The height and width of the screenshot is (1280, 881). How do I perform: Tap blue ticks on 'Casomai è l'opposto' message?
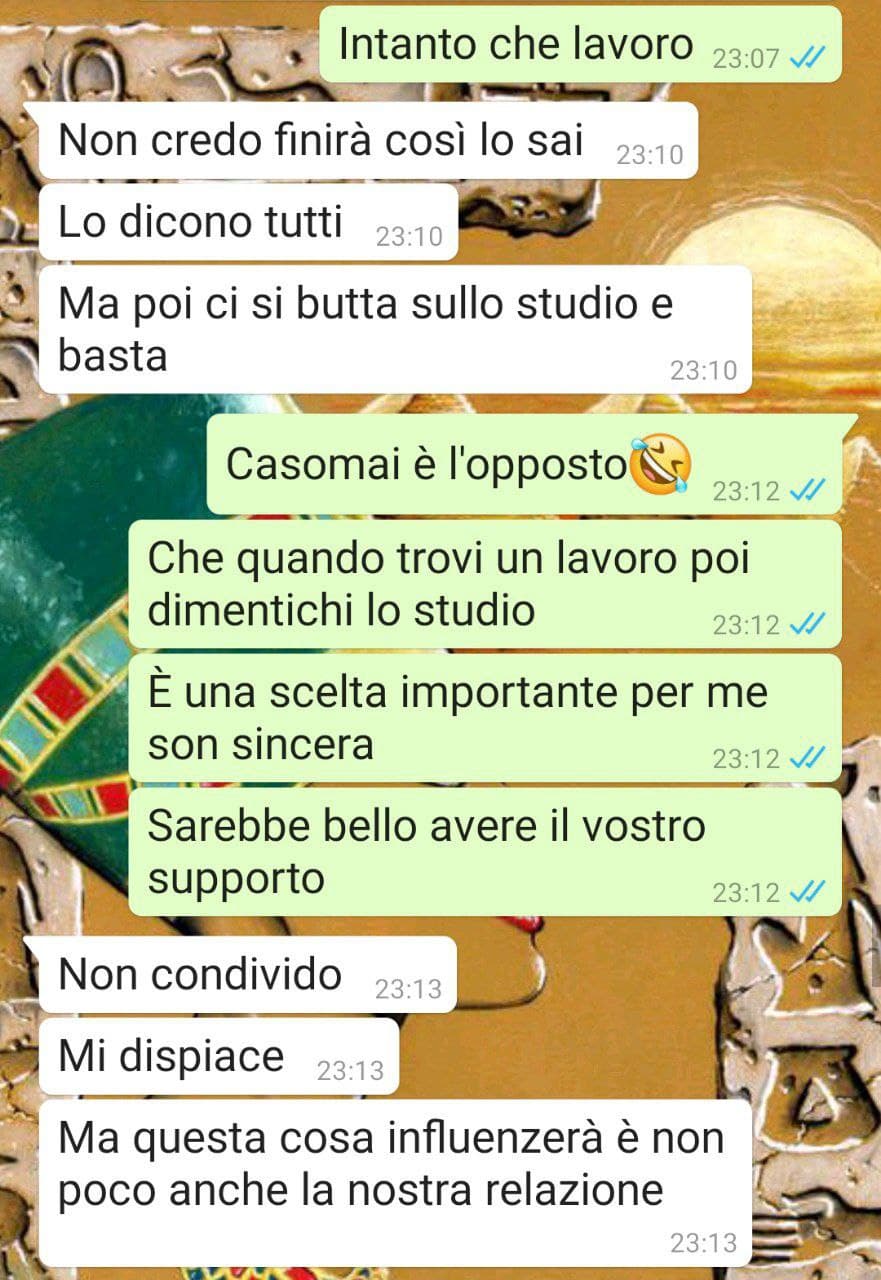coord(807,491)
